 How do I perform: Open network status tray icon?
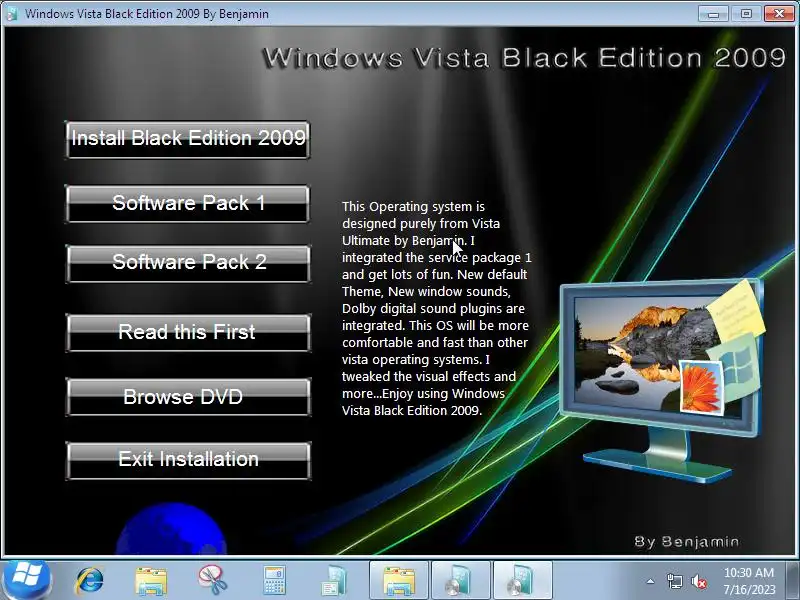click(674, 581)
